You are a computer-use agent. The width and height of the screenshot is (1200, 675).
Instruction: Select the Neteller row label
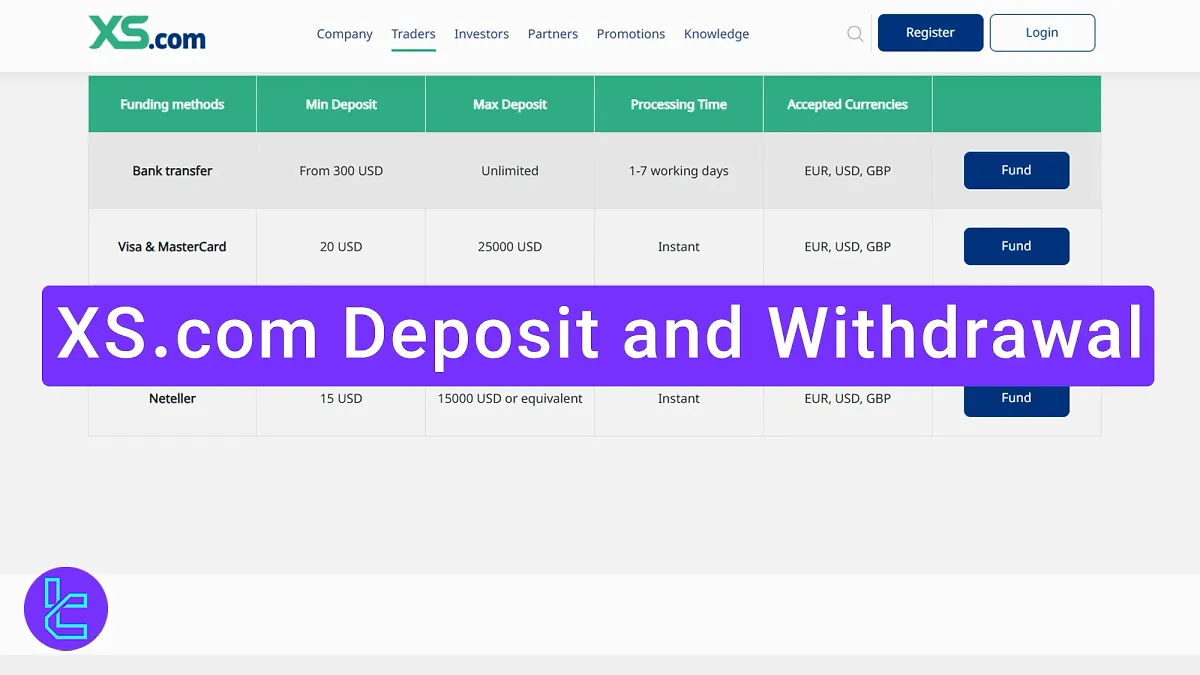[171, 397]
